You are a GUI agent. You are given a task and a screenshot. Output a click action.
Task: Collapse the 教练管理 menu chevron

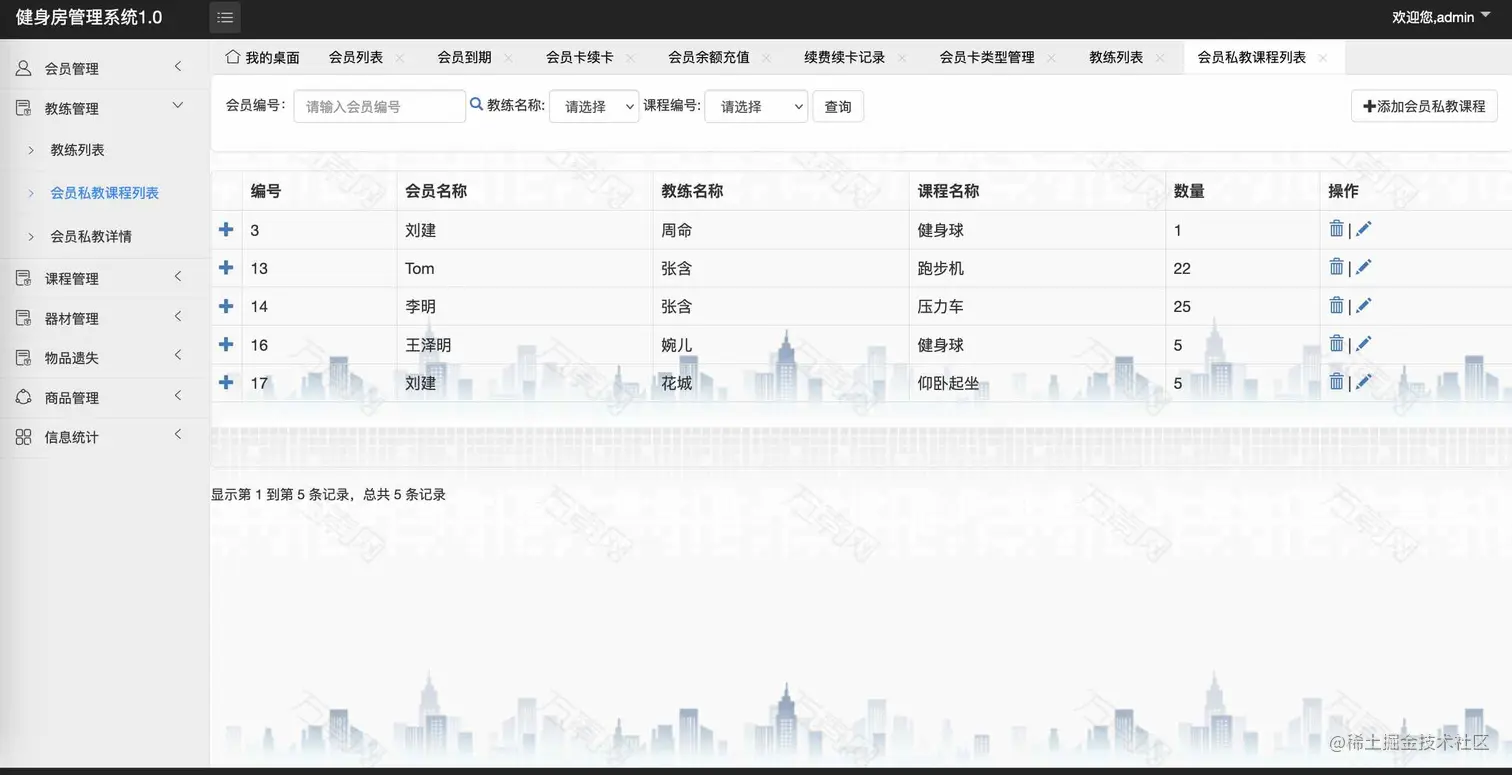click(178, 105)
